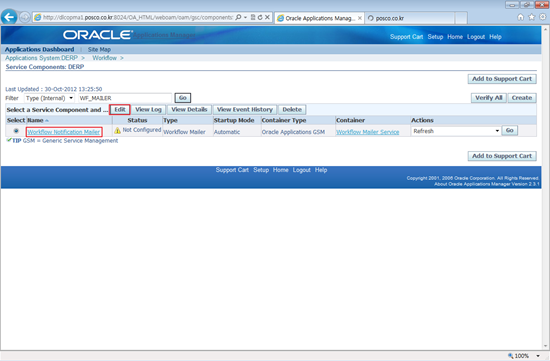Click Support Cart in the top header
The image size is (550, 361).
click(x=406, y=37)
